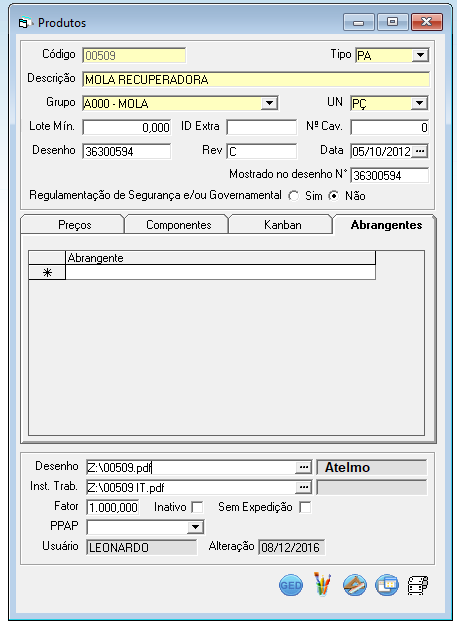The image size is (457, 627).
Task: Click the blue GED icon
Action: coord(291,585)
